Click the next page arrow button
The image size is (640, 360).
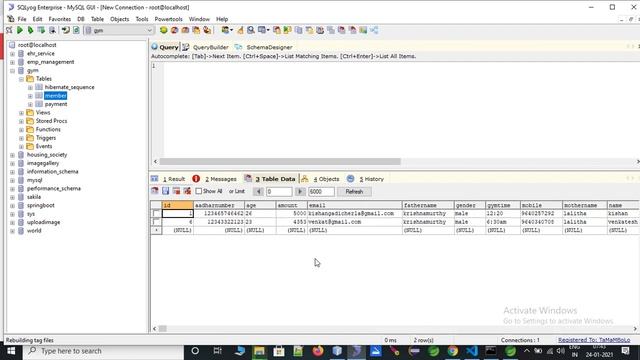(300, 191)
